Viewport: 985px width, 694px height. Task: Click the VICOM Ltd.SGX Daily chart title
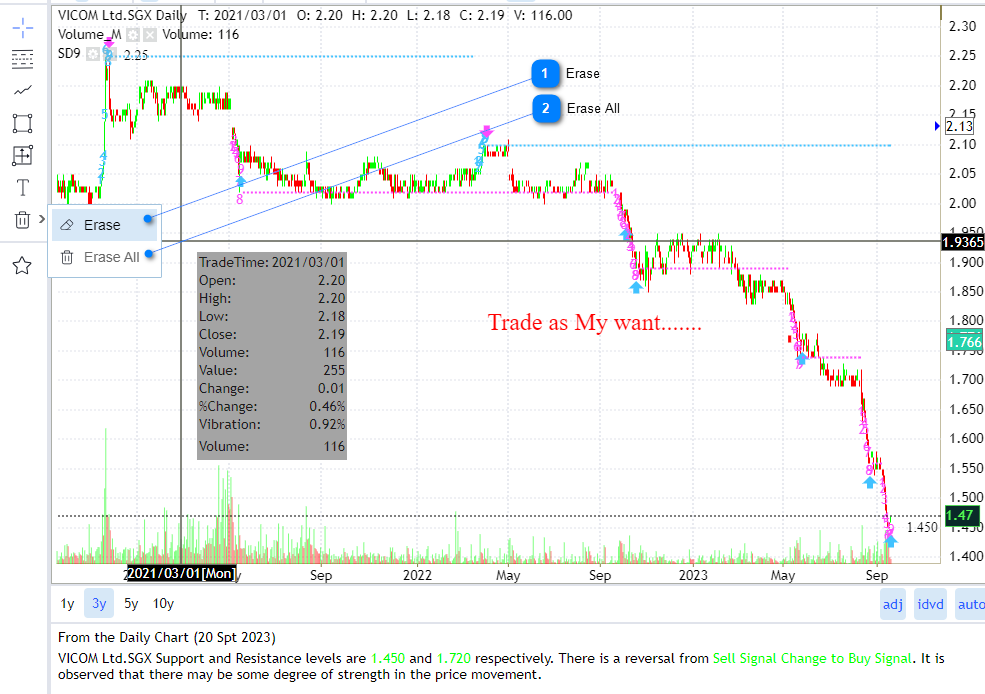pyautogui.click(x=122, y=16)
